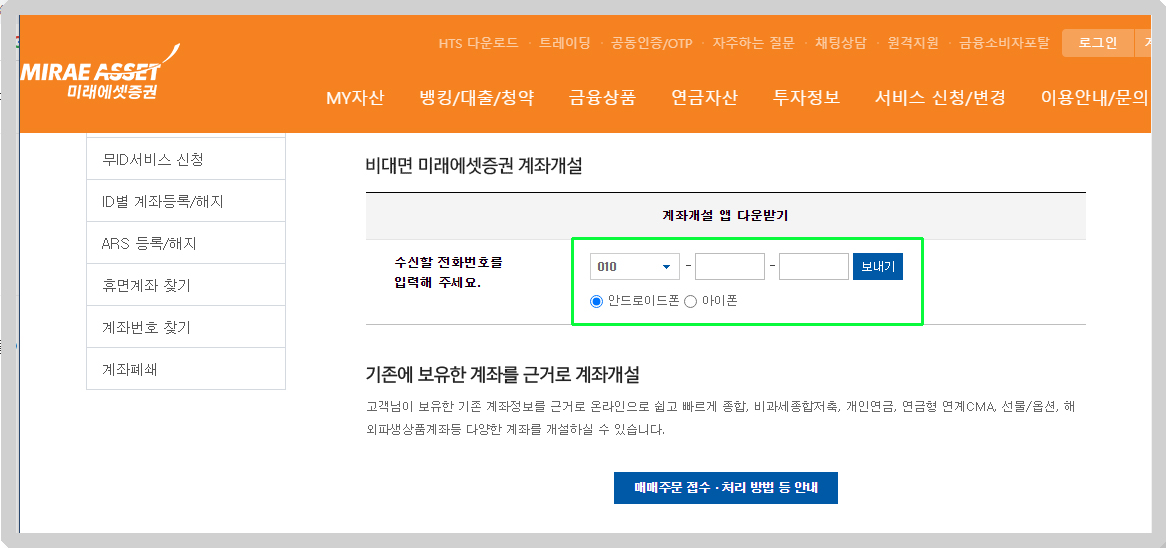Open 뱅킹/대출/청약 menu
1166x548 pixels.
477,97
